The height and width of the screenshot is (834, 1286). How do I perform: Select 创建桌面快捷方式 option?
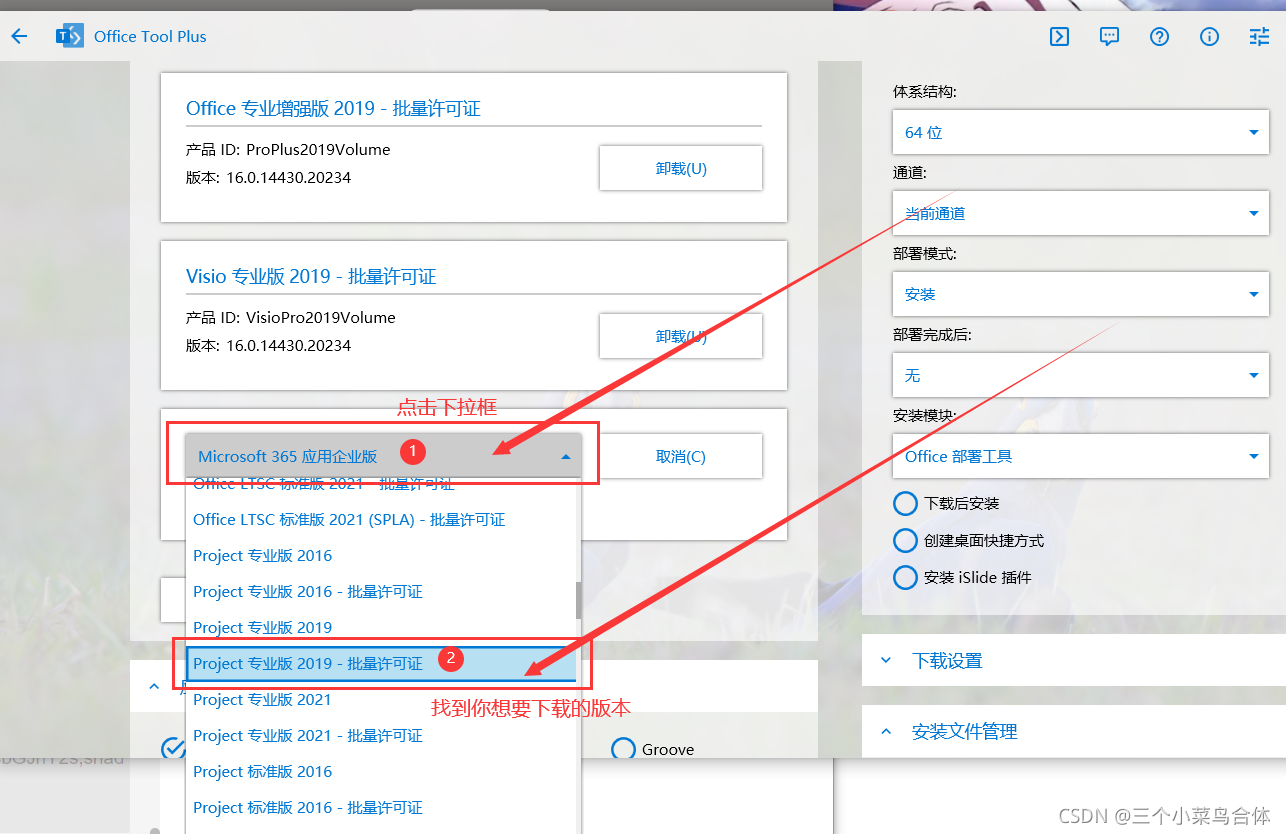coord(905,540)
